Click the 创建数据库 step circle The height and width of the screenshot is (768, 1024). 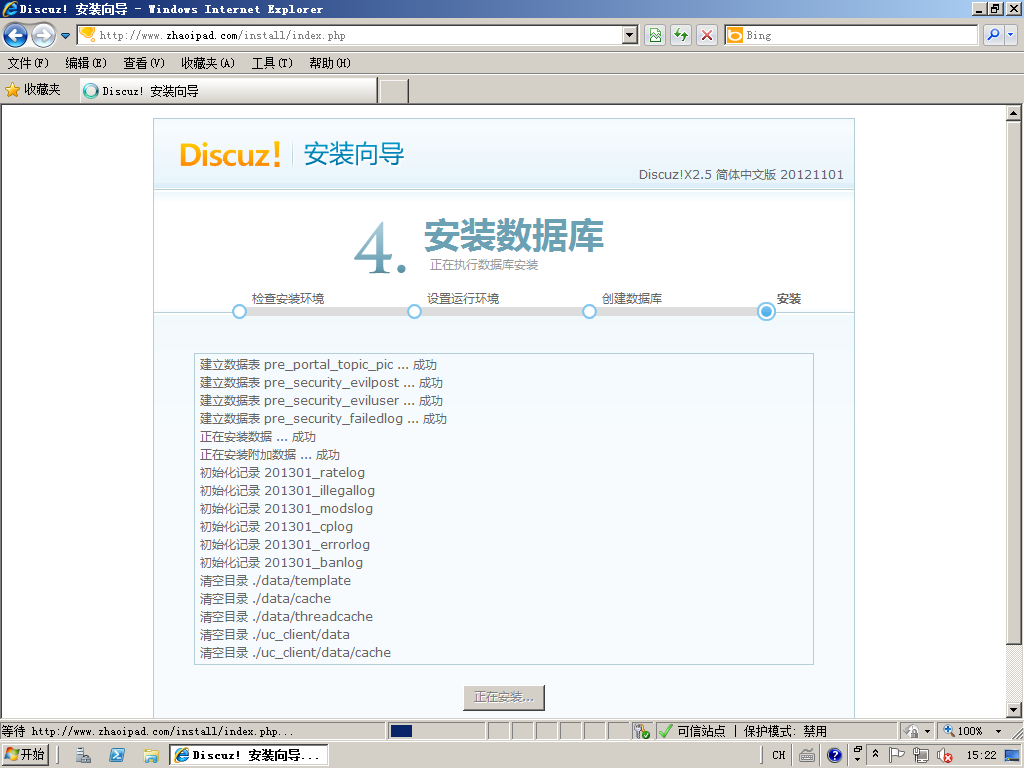tap(589, 312)
